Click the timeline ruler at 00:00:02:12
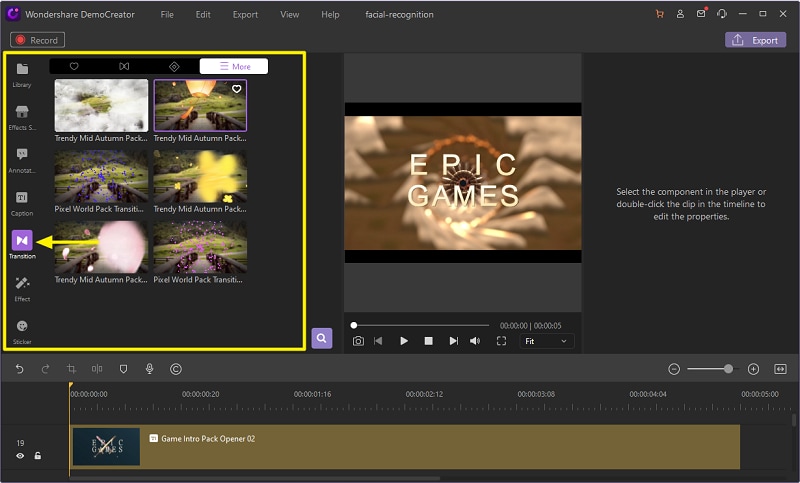This screenshot has height=483, width=800. [x=424, y=394]
